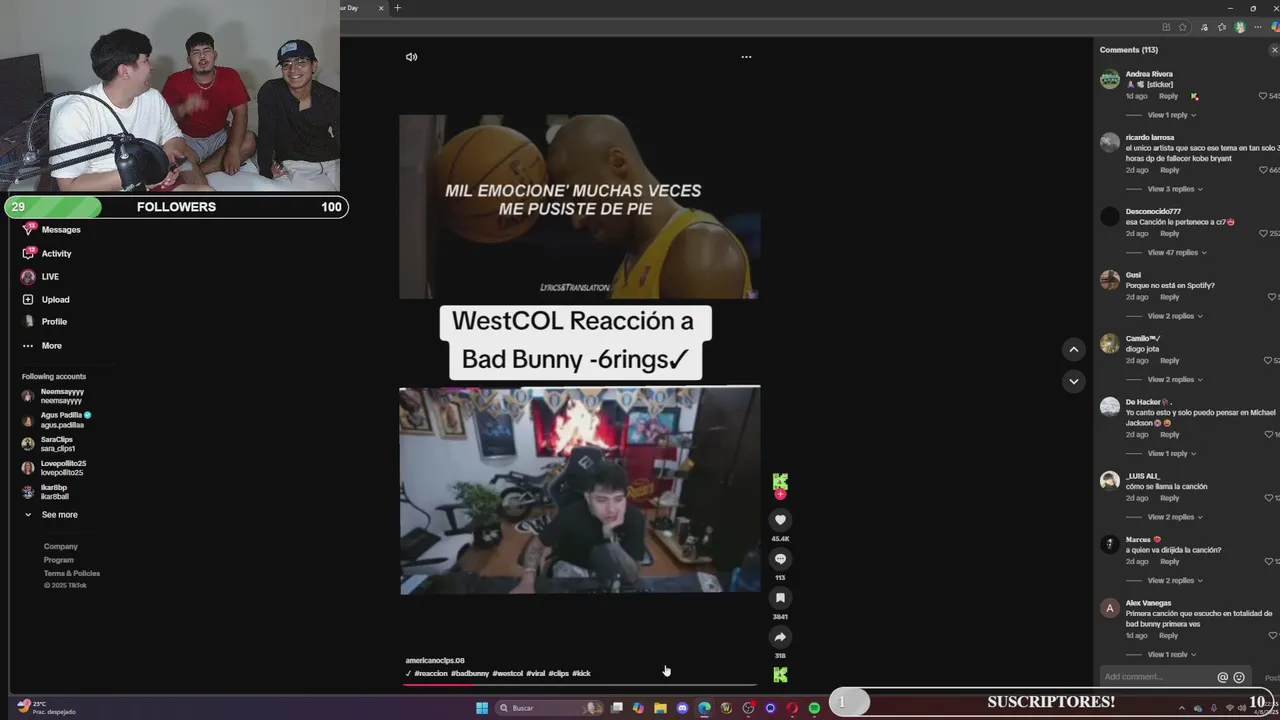Expand 'View 1 reply' under De Hacker

1171,453
